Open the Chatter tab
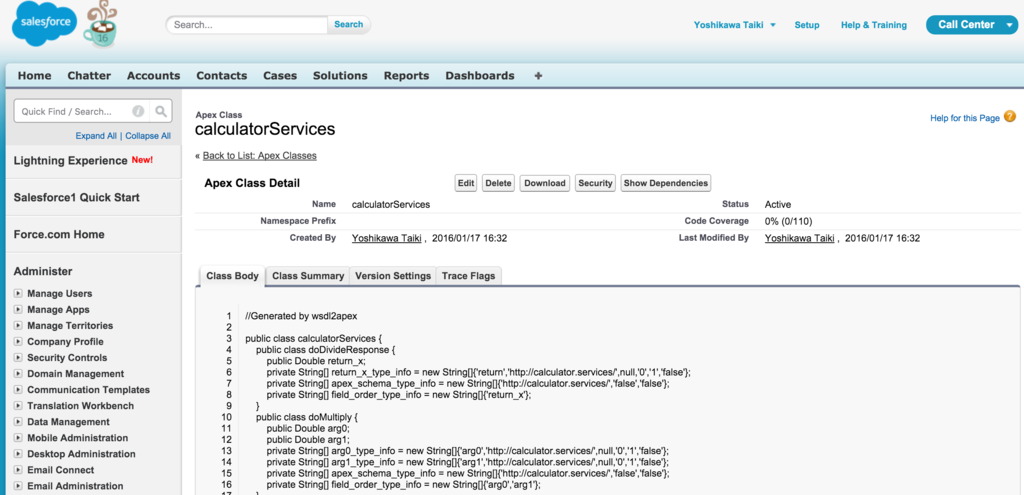The width and height of the screenshot is (1024, 495). coord(89,76)
